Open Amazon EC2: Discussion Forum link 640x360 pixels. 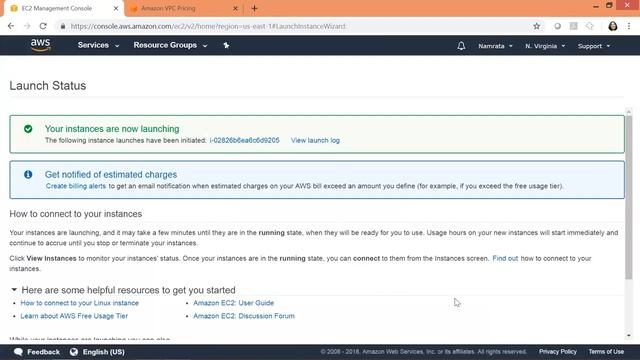click(244, 316)
